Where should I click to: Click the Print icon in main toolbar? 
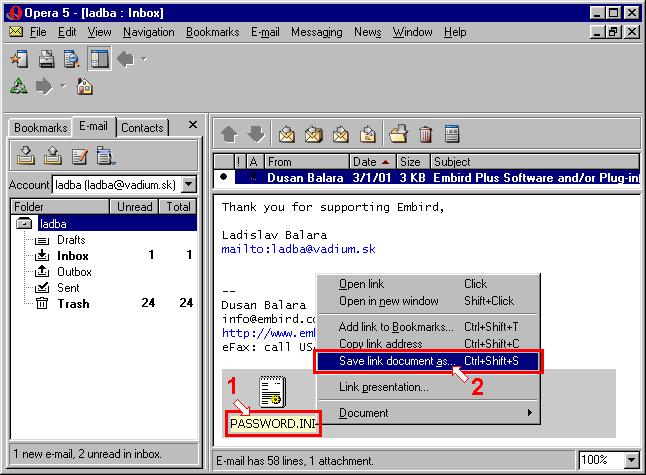pos(46,59)
